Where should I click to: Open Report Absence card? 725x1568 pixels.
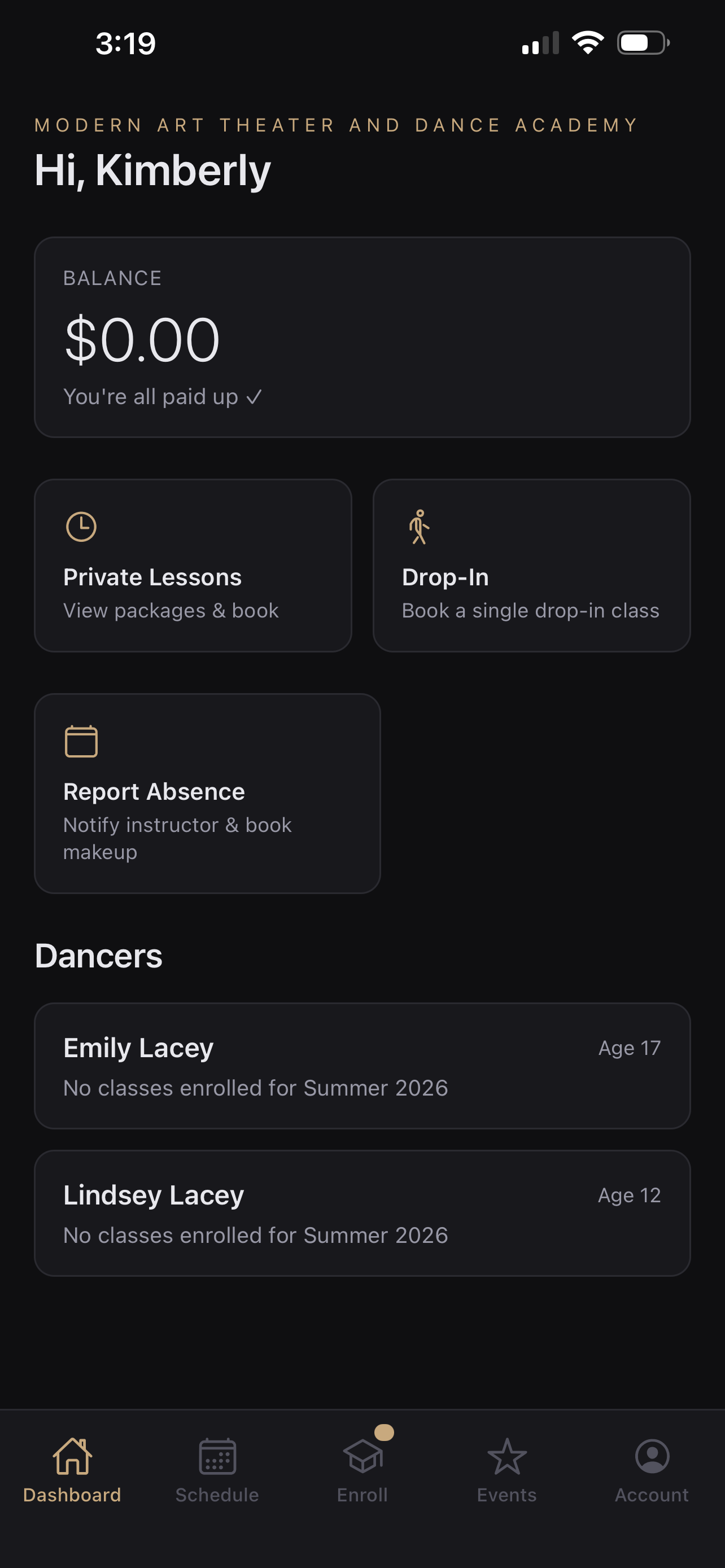[208, 793]
